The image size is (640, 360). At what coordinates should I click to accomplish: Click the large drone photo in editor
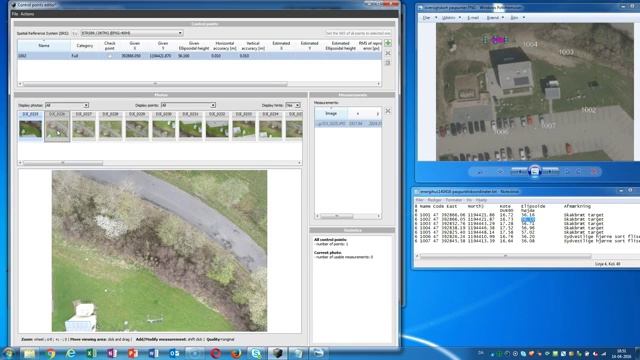click(x=159, y=251)
